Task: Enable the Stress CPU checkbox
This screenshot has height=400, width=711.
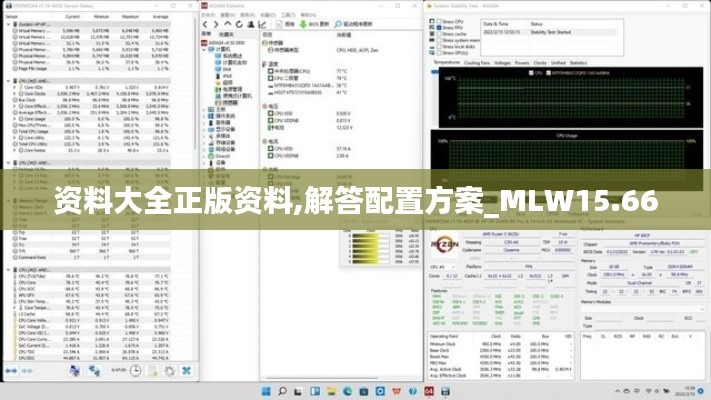Action: point(439,21)
